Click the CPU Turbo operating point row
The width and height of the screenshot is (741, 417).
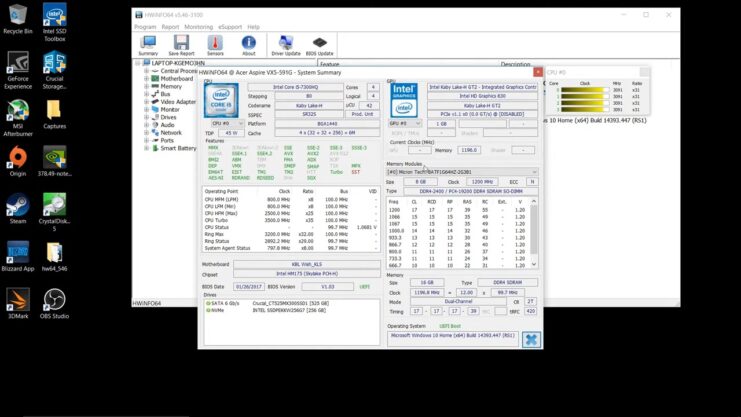coord(290,220)
